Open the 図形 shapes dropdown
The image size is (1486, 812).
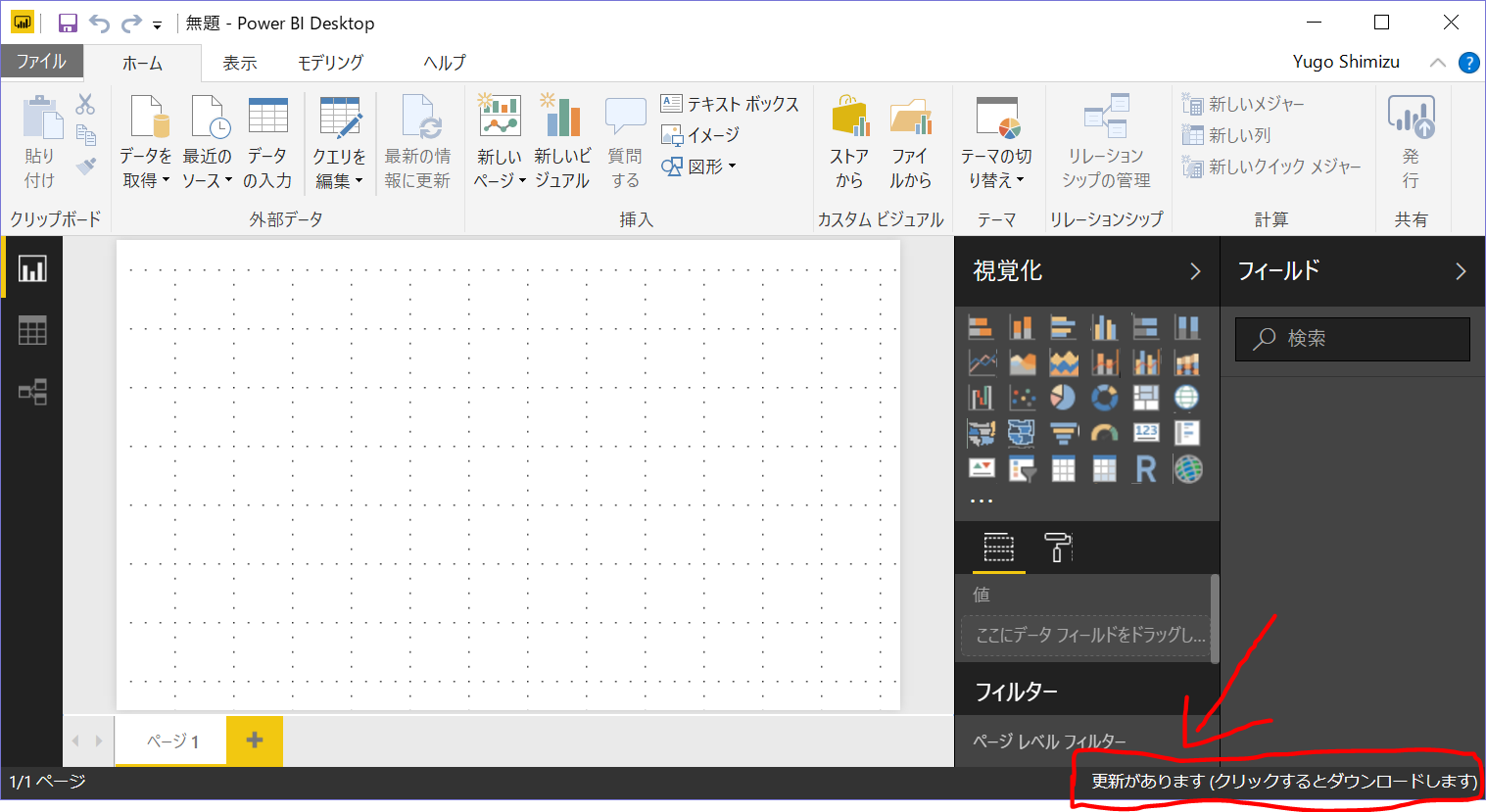click(x=698, y=167)
